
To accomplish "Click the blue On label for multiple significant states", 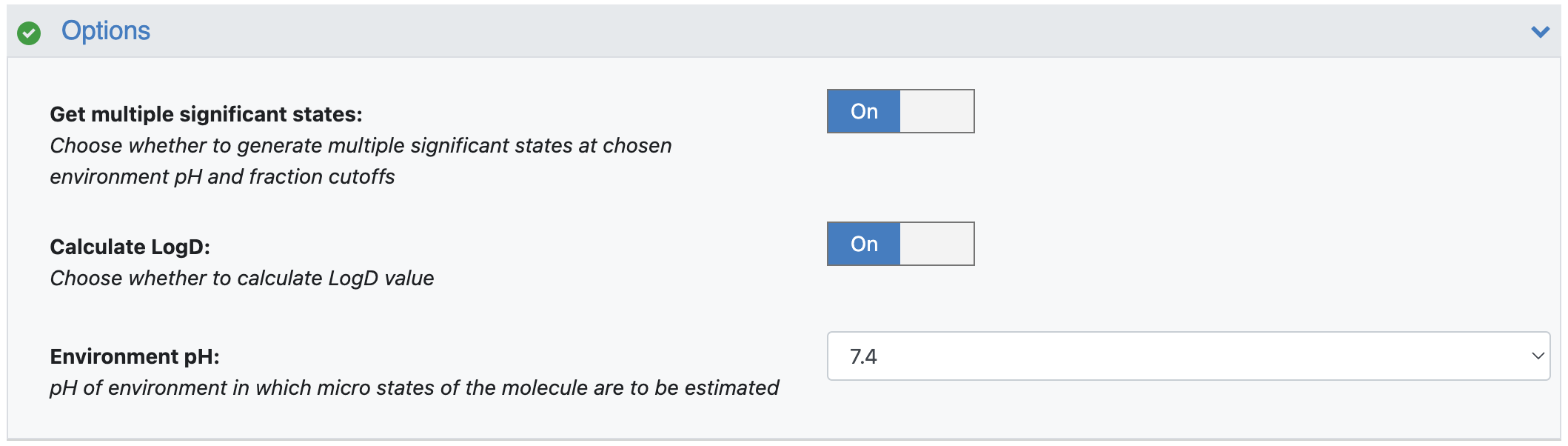I will (x=864, y=111).
